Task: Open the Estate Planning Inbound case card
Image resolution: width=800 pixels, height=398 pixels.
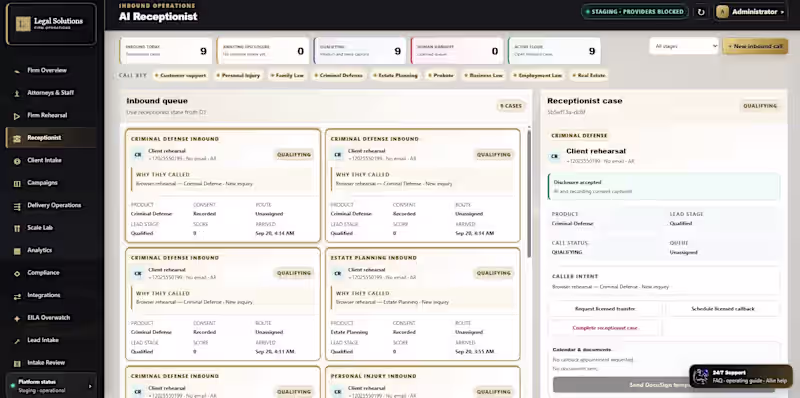Action: pos(422,304)
